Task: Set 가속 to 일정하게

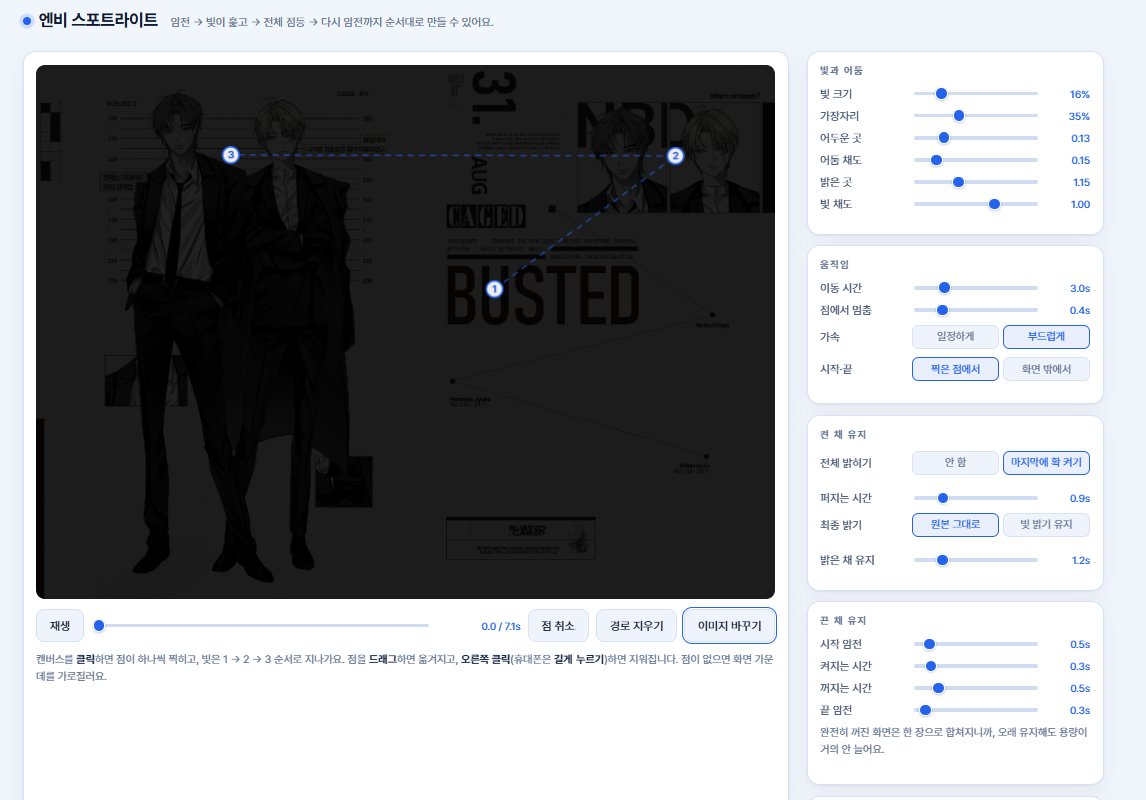Action: (x=955, y=337)
